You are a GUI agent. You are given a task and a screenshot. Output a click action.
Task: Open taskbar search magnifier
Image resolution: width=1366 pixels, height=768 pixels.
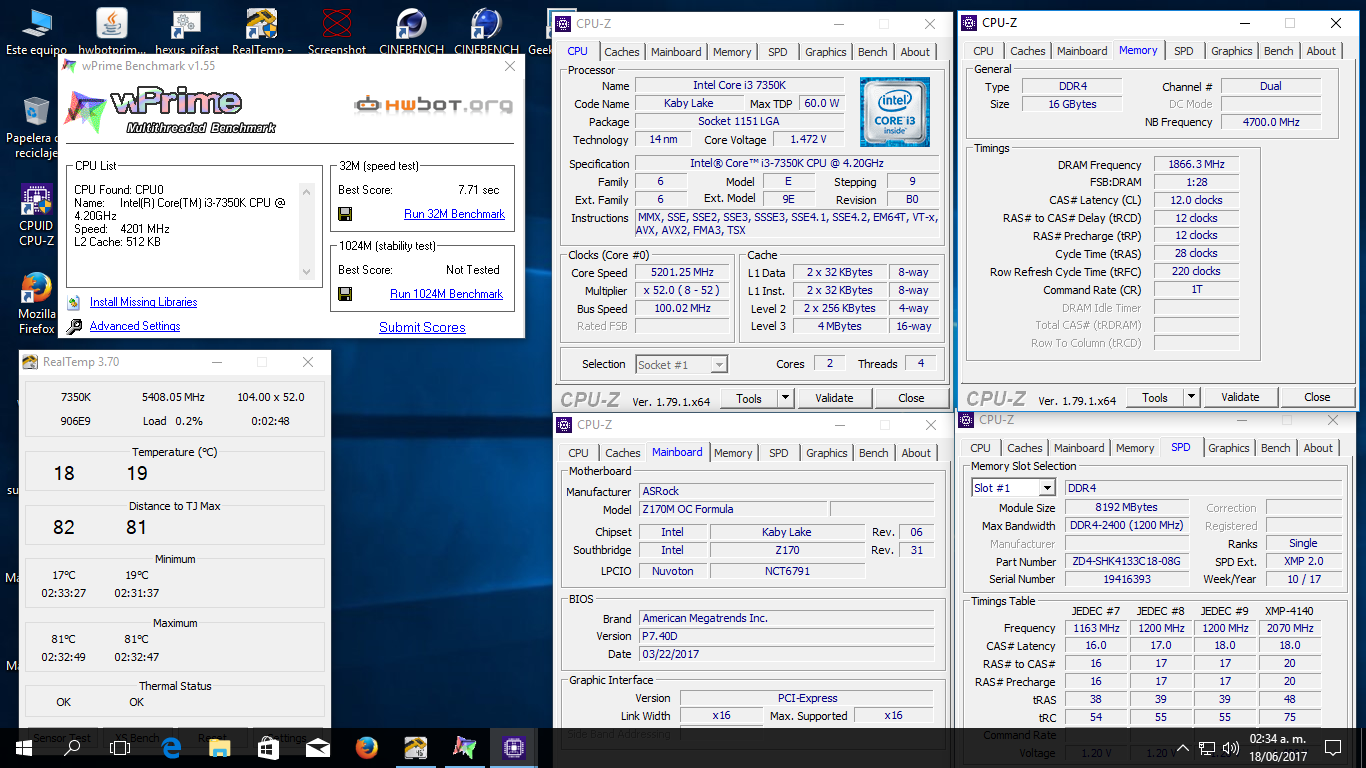pos(72,747)
